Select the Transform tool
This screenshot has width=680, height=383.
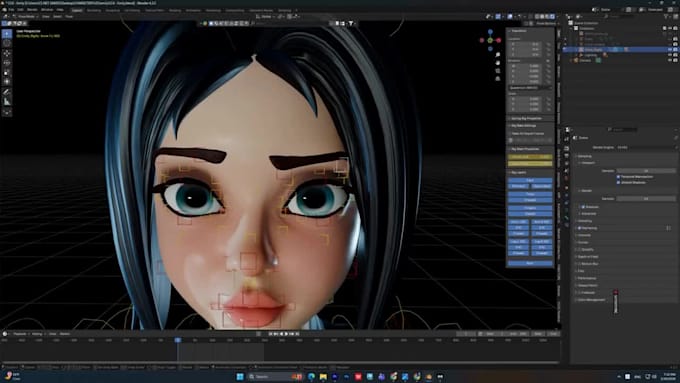(x=7, y=82)
